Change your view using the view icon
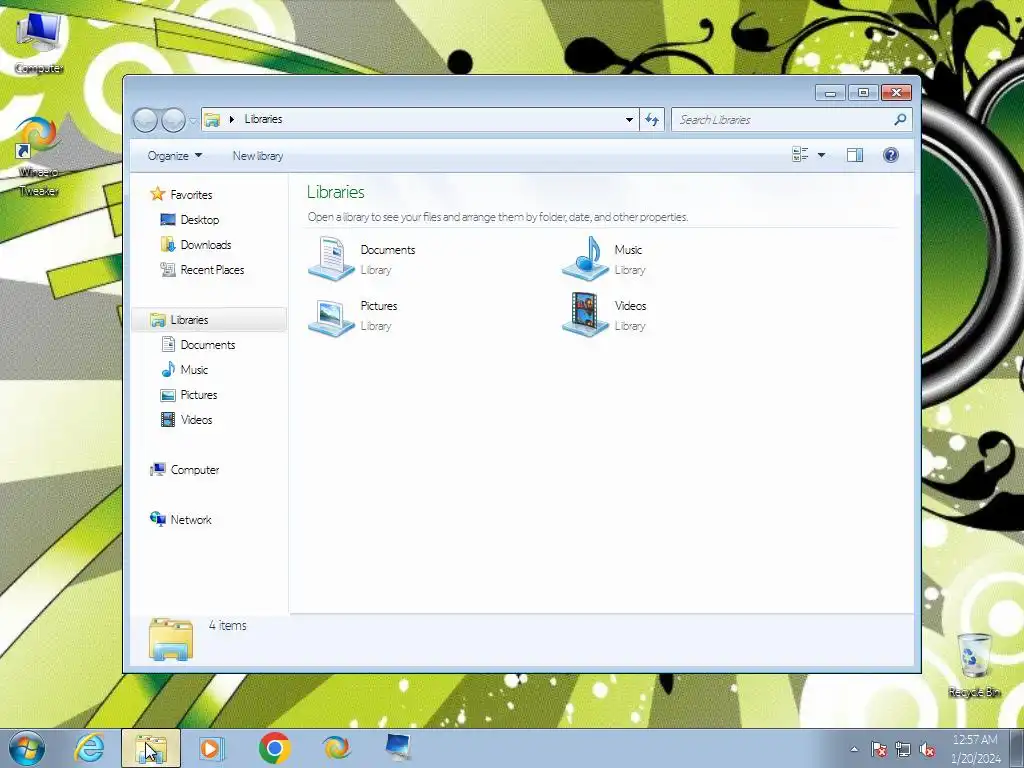 800,155
